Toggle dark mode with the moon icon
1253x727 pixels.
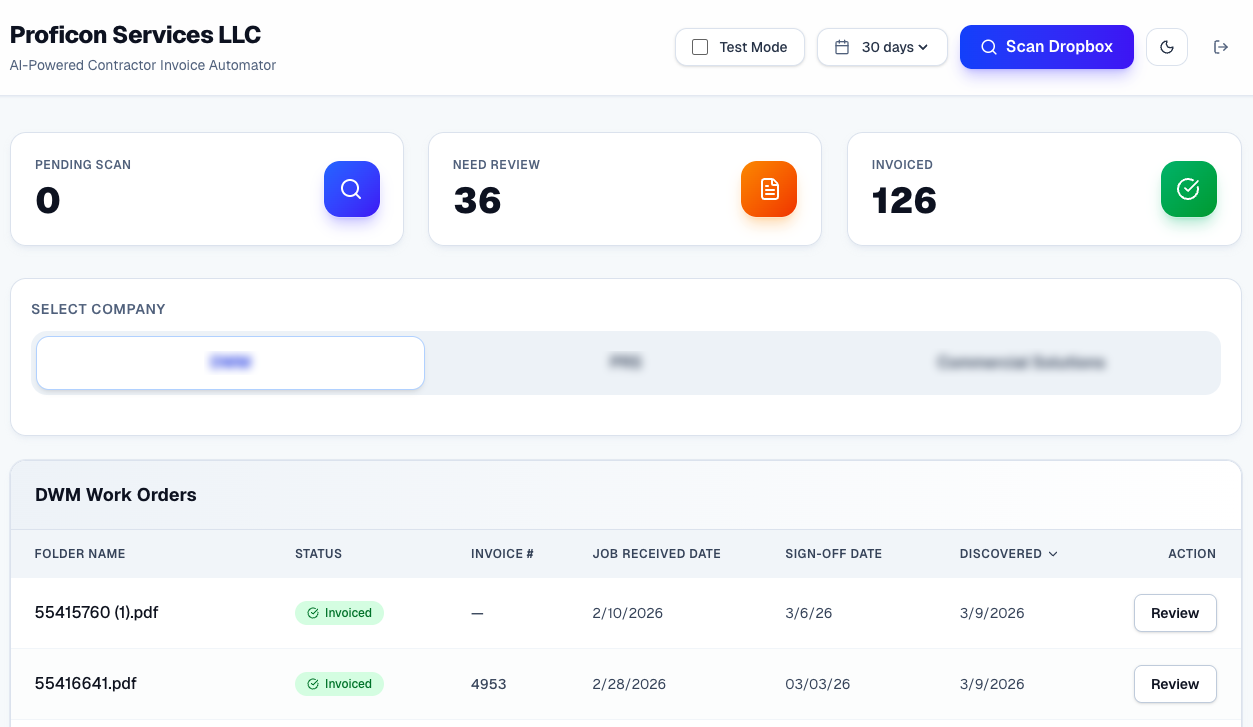click(x=1166, y=47)
